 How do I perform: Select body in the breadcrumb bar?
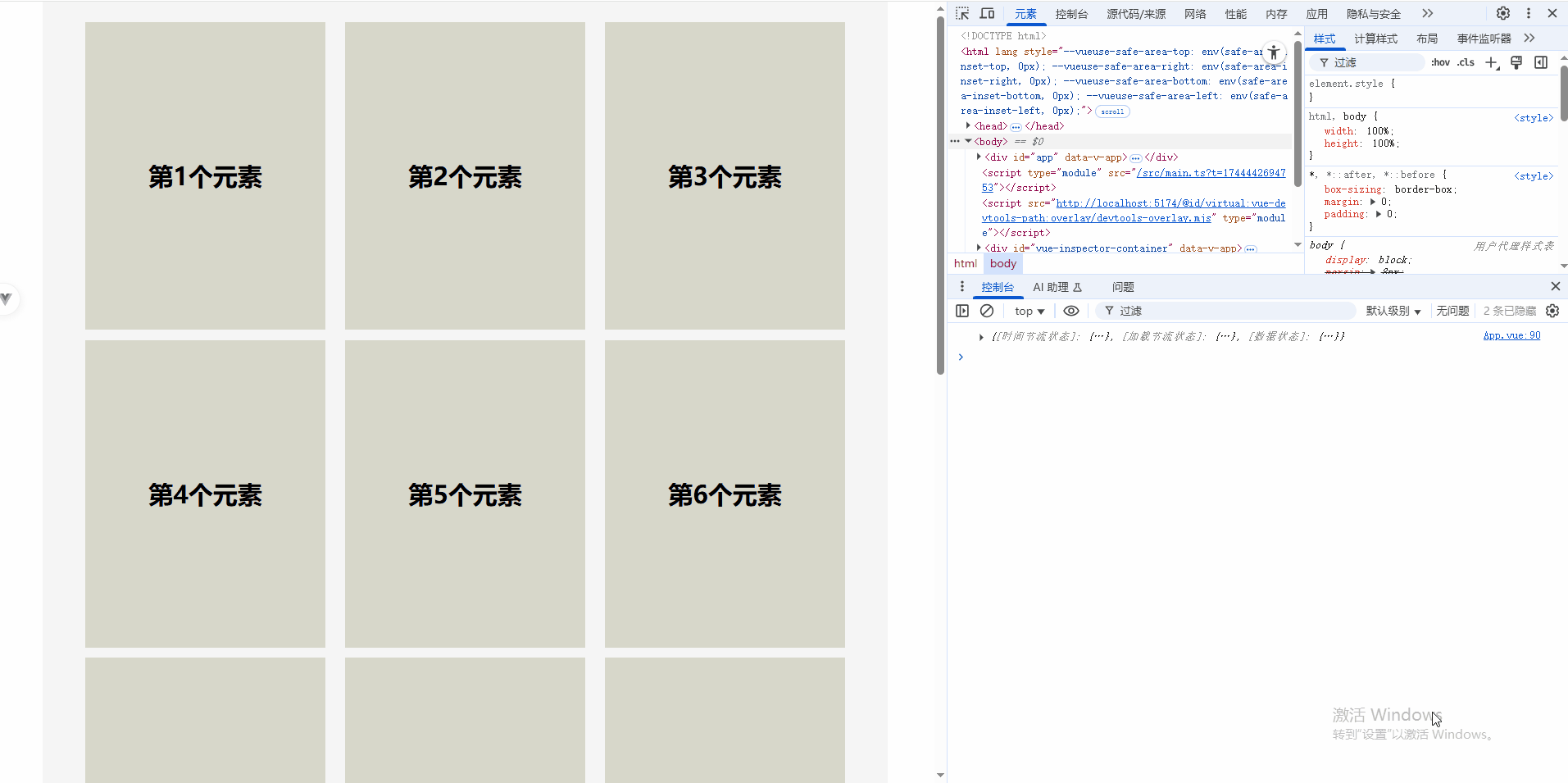(x=1003, y=263)
